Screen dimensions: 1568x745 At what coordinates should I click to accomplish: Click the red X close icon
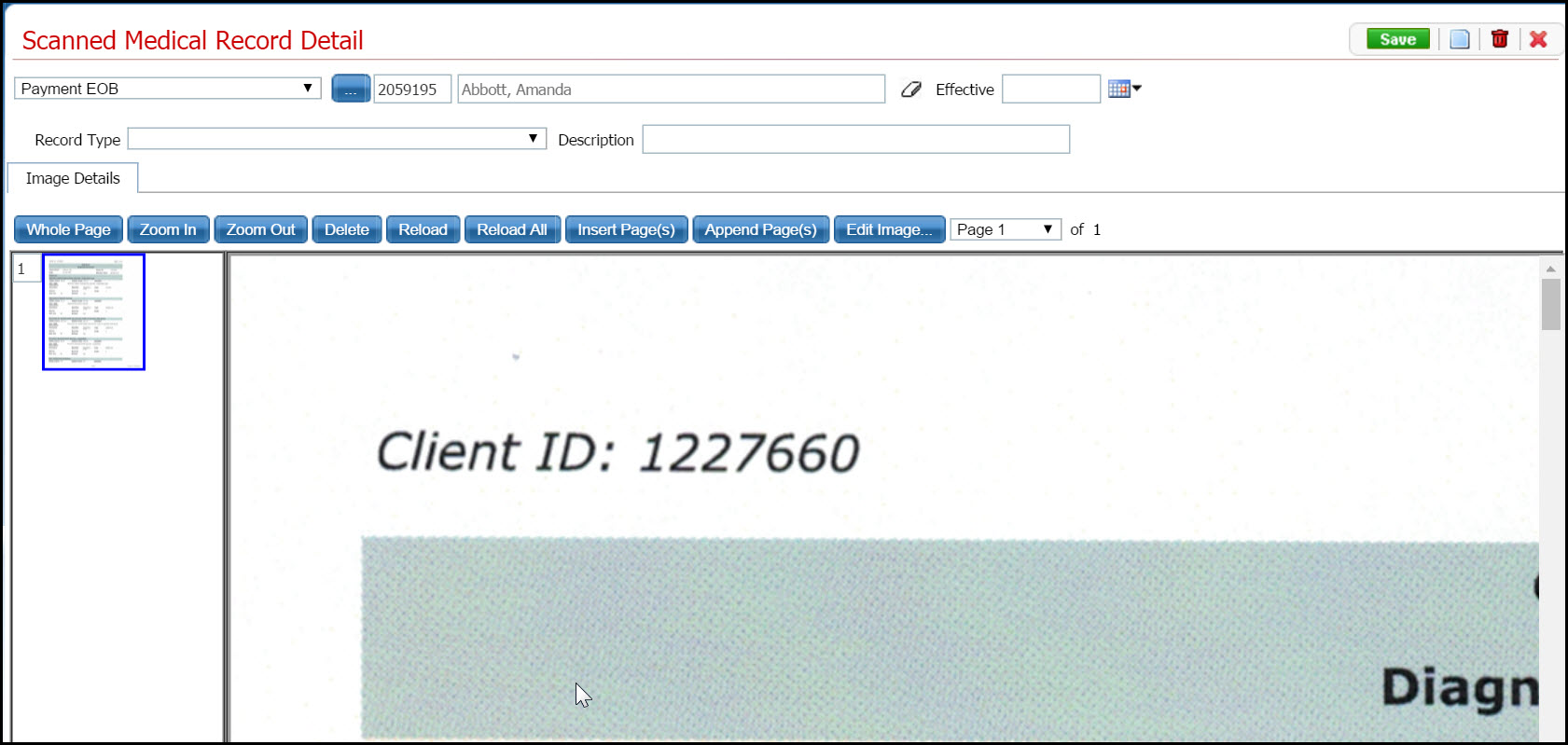pos(1538,39)
